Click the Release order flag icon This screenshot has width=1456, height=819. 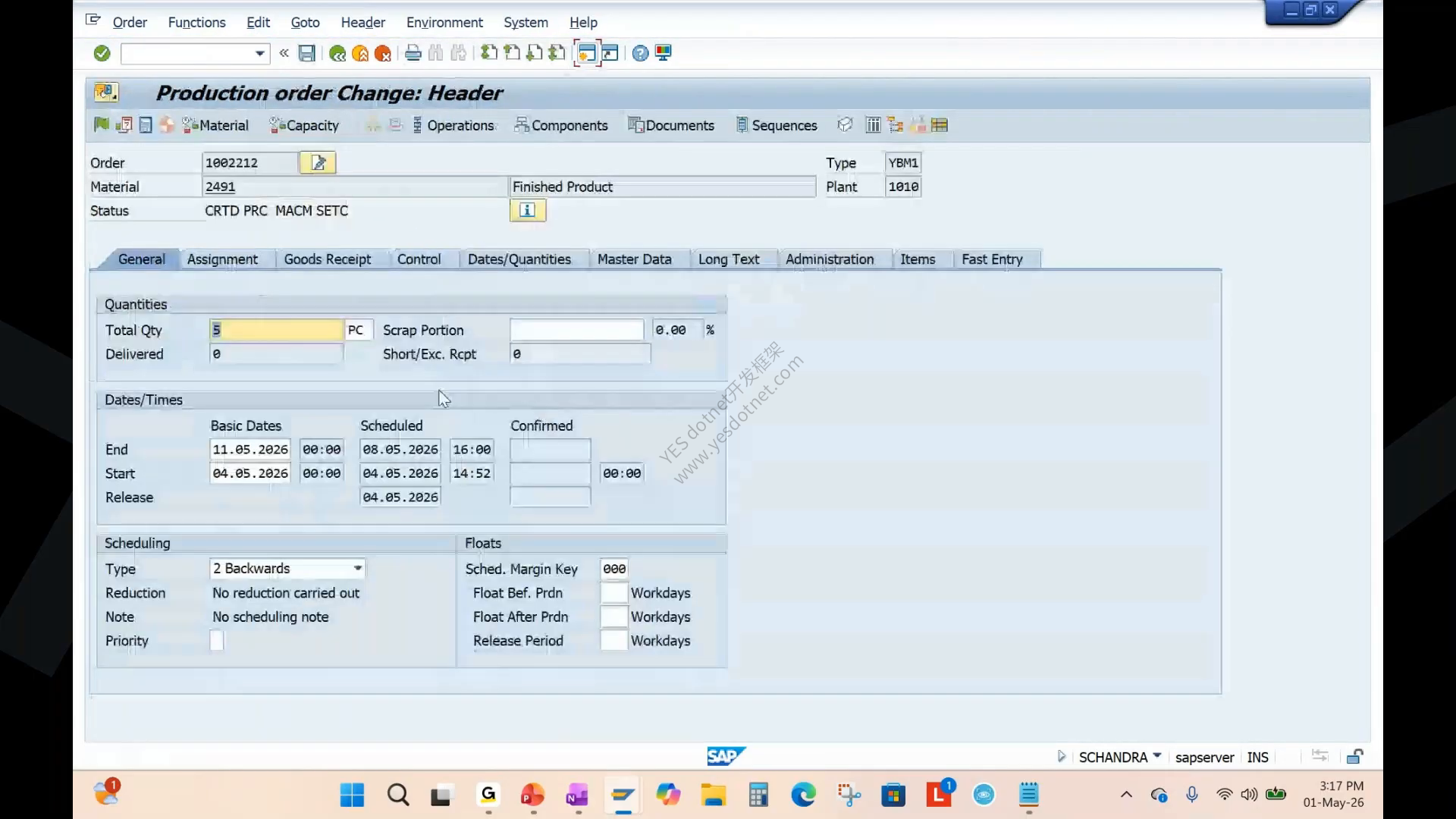click(x=101, y=125)
